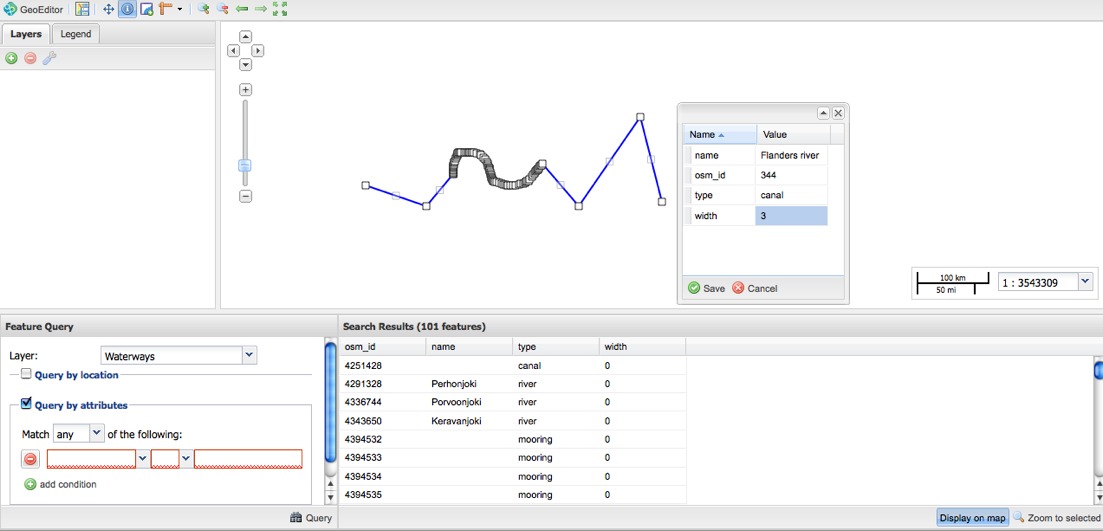The height and width of the screenshot is (531, 1103).
Task: Click the zoom in magnifier icon
Action: 203,9
